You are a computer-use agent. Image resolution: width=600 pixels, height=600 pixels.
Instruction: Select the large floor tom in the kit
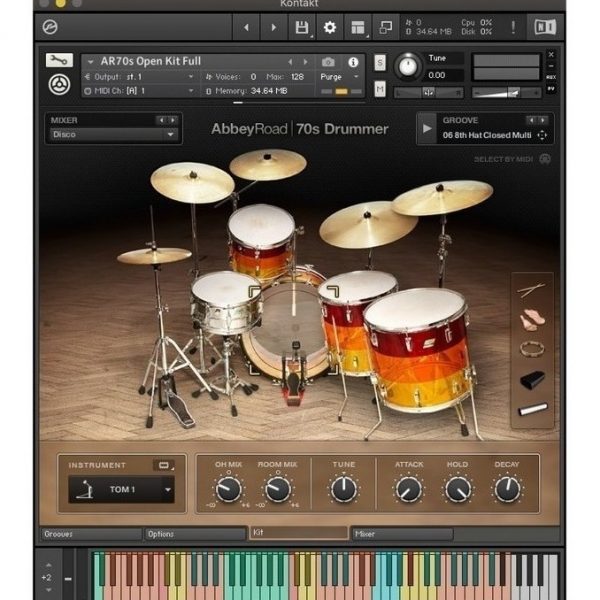418,348
